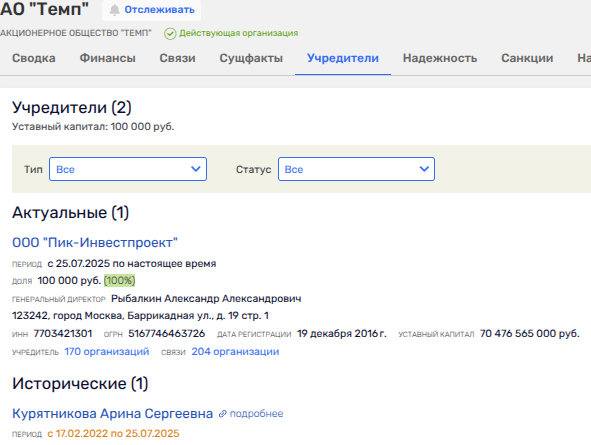Select OGRN value 5167746463726
Screen dimensions: 591x445
tap(167, 333)
